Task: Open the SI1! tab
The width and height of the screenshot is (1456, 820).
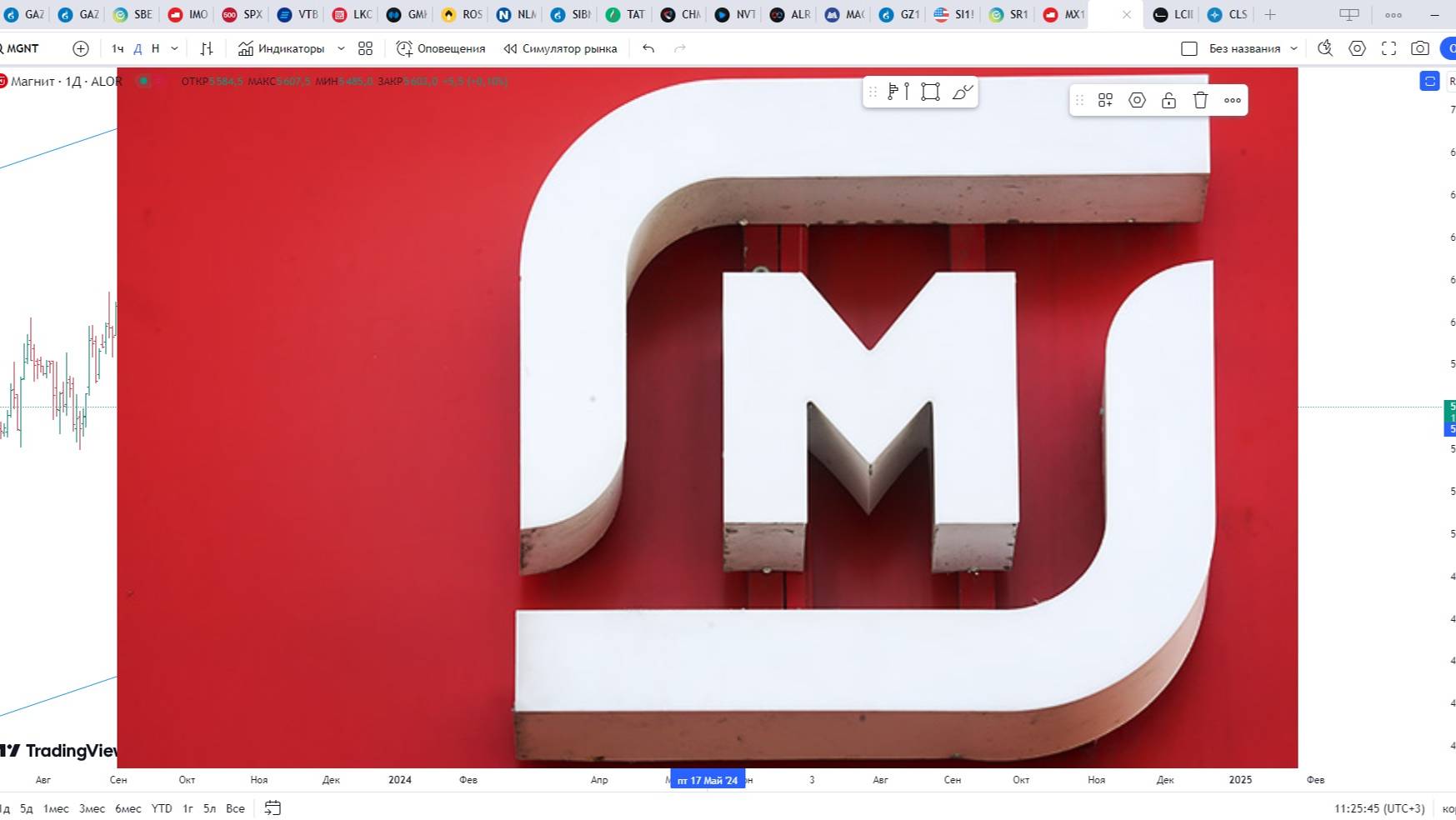Action: (955, 14)
